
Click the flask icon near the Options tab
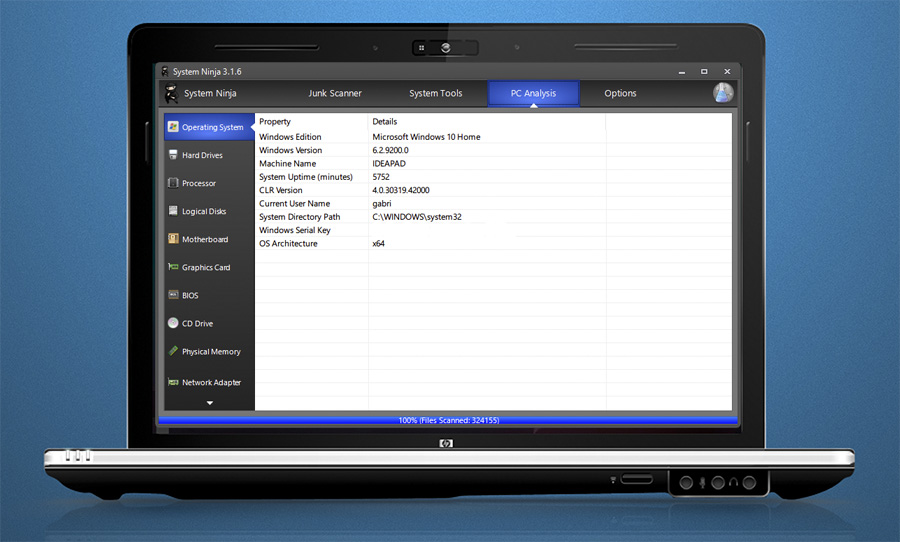tap(723, 92)
